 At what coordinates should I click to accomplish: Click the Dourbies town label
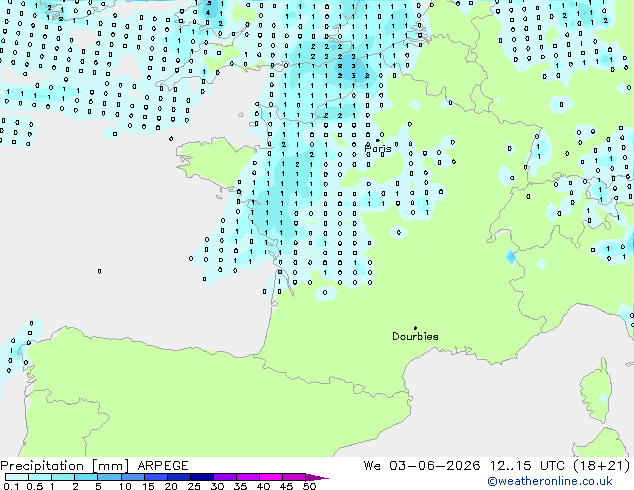pyautogui.click(x=415, y=336)
